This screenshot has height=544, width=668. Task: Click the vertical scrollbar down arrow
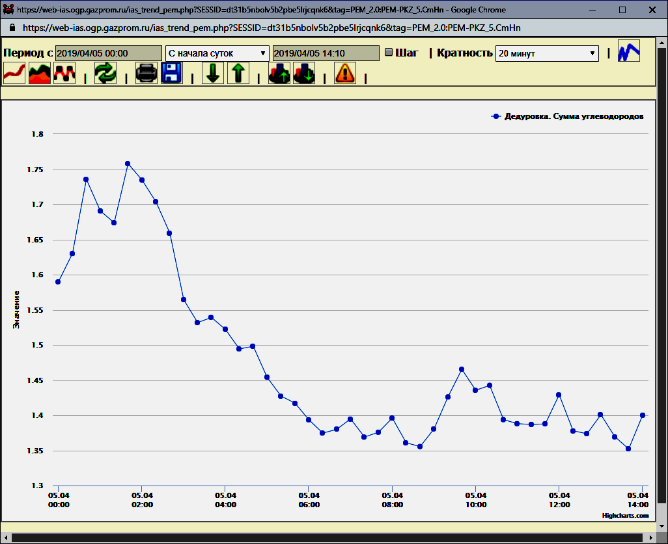coord(662,527)
